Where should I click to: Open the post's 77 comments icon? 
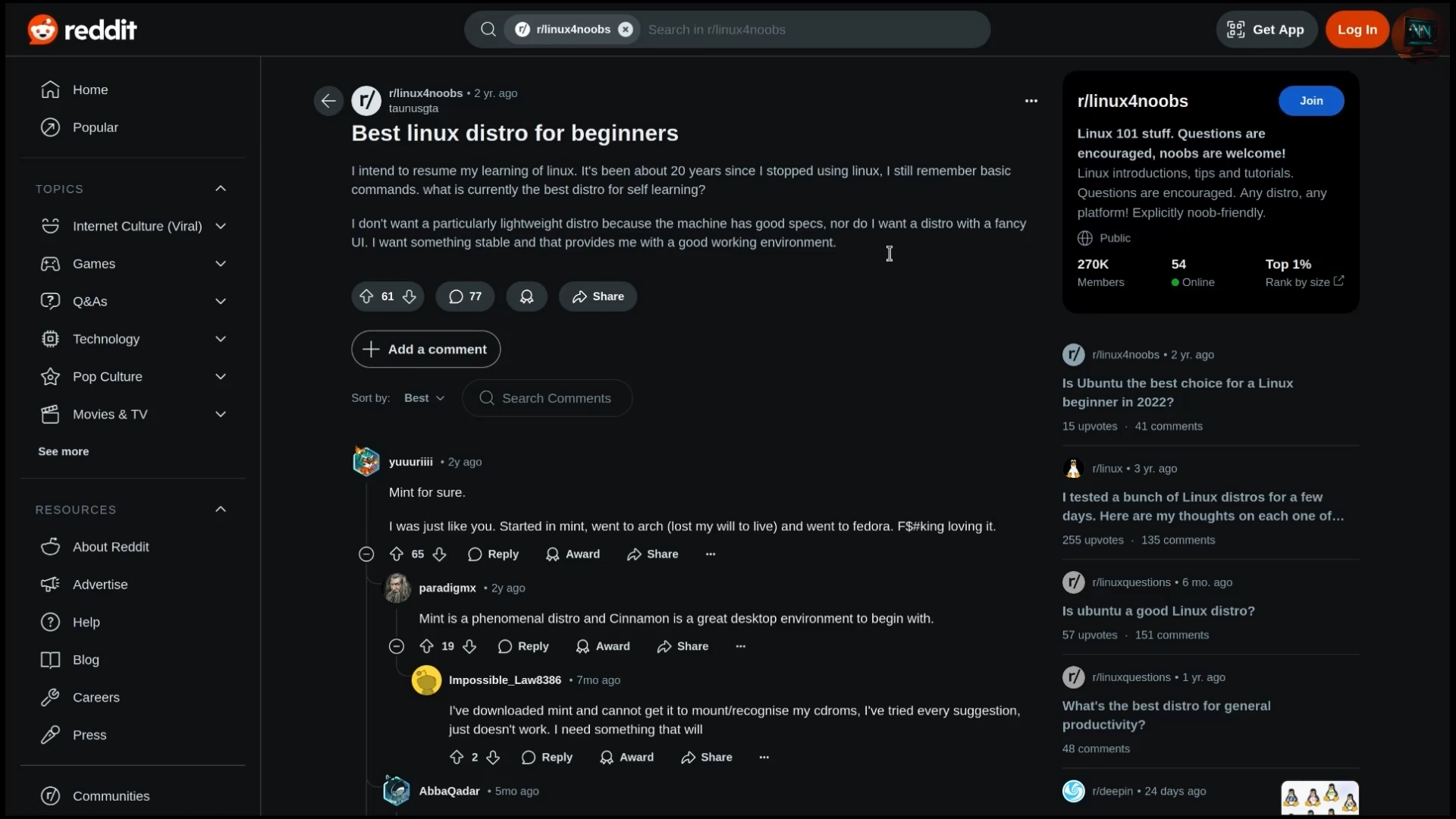pyautogui.click(x=465, y=297)
